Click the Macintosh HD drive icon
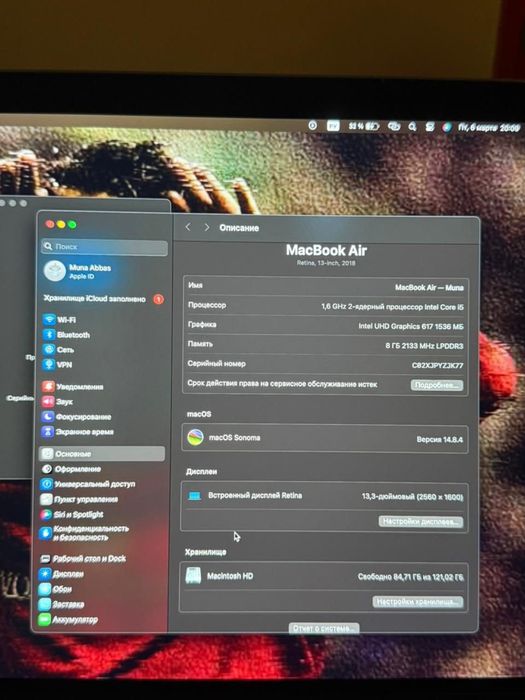This screenshot has width=525, height=700. click(193, 576)
